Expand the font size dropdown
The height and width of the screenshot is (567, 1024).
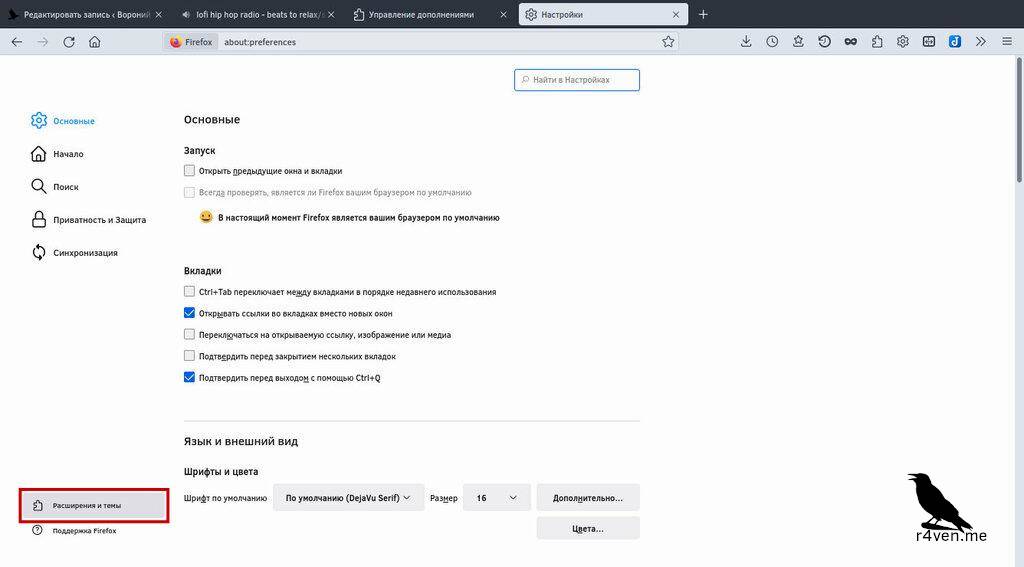pyautogui.click(x=496, y=497)
